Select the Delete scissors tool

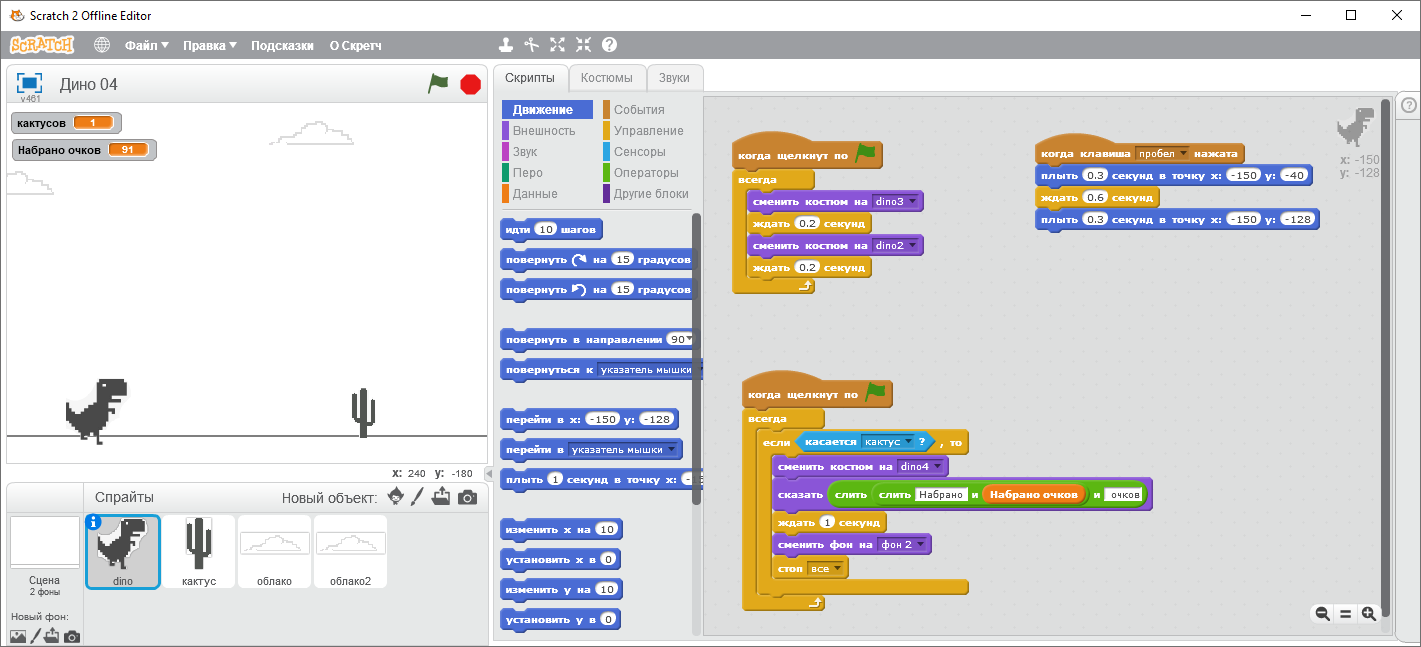click(x=532, y=45)
